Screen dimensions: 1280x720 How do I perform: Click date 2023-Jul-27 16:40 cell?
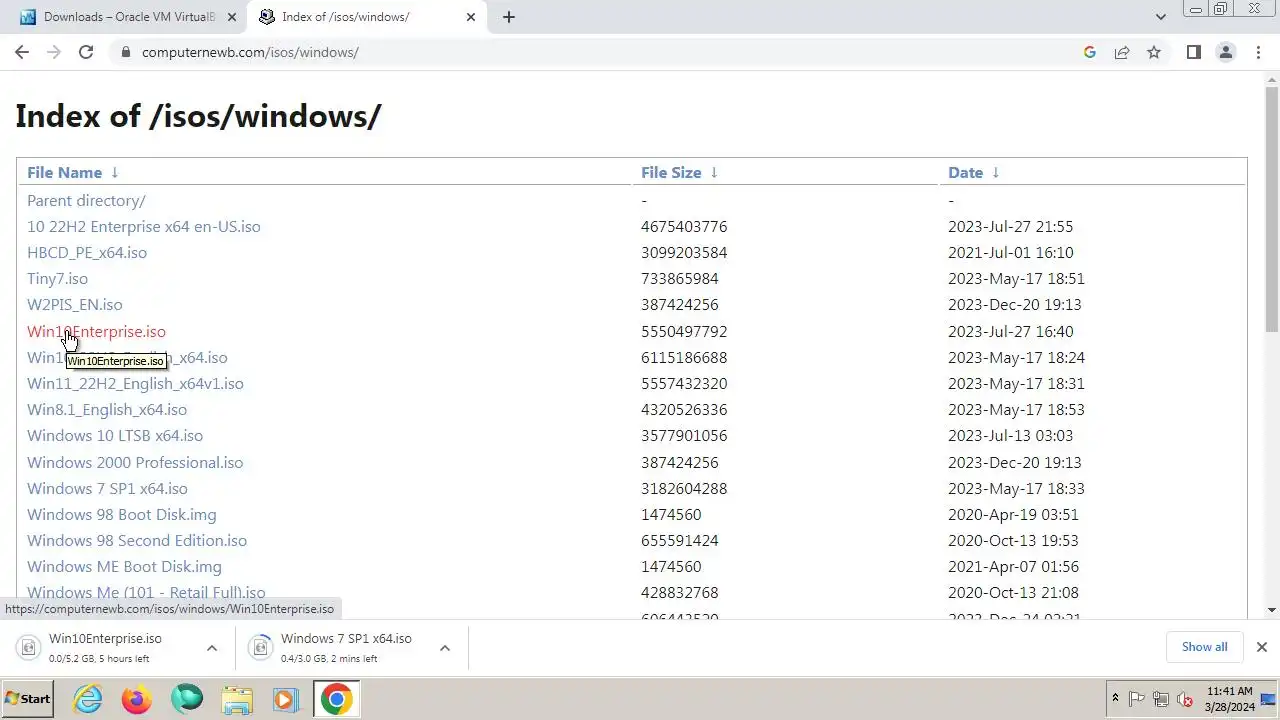pos(1010,331)
